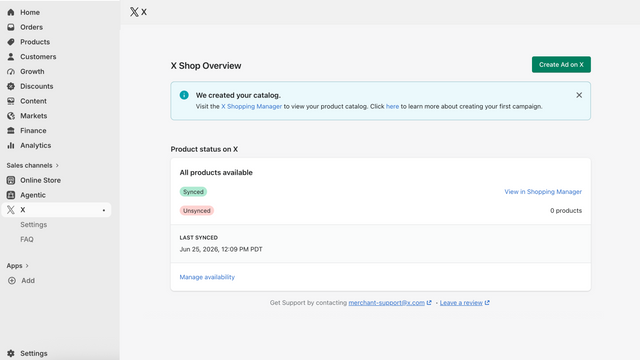Screen dimensions: 640x360
Task: Click 'We created your catalog.' banner title
Action: click(x=238, y=95)
